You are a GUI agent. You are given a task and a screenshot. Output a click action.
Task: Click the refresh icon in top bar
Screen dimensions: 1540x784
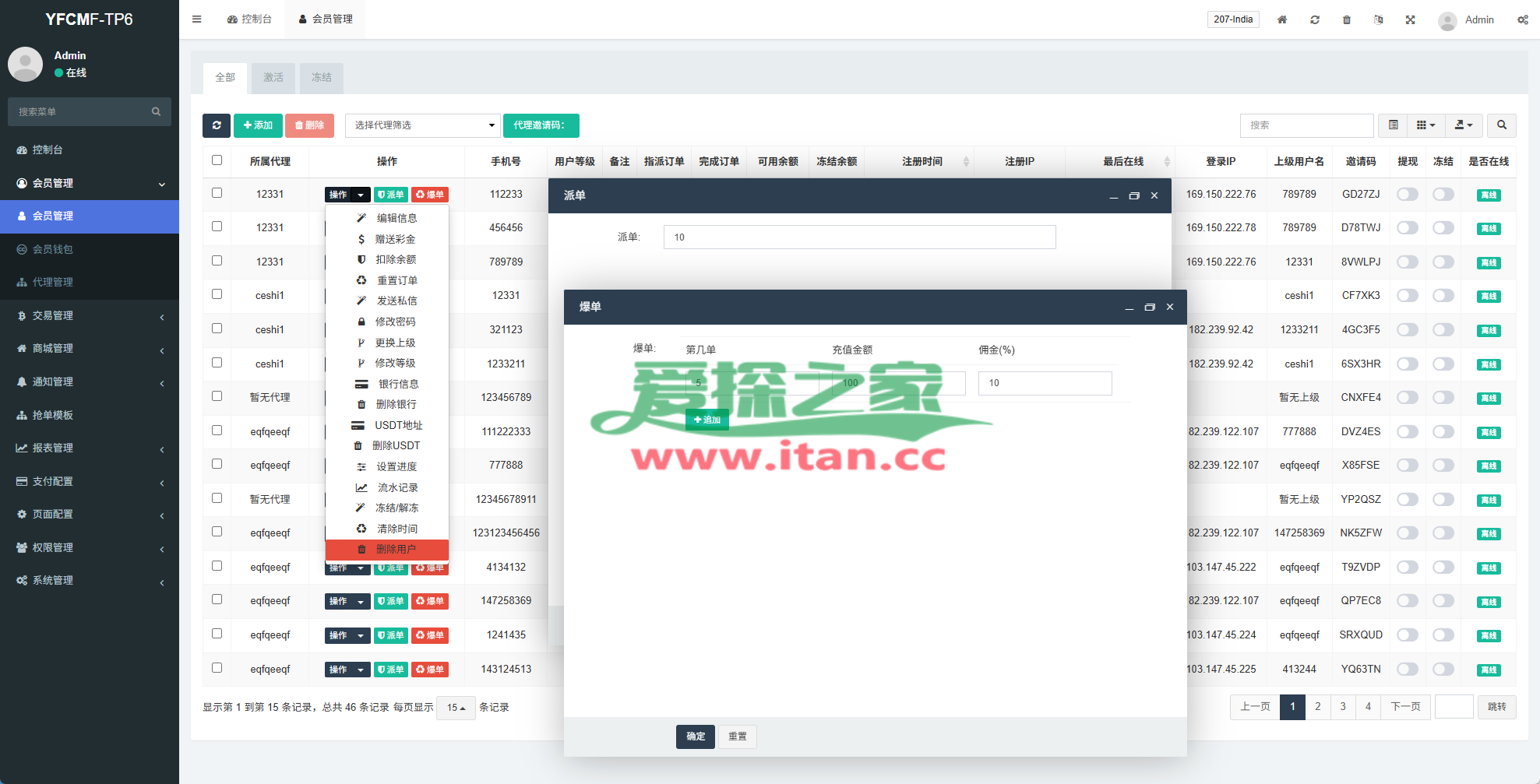[x=1314, y=19]
